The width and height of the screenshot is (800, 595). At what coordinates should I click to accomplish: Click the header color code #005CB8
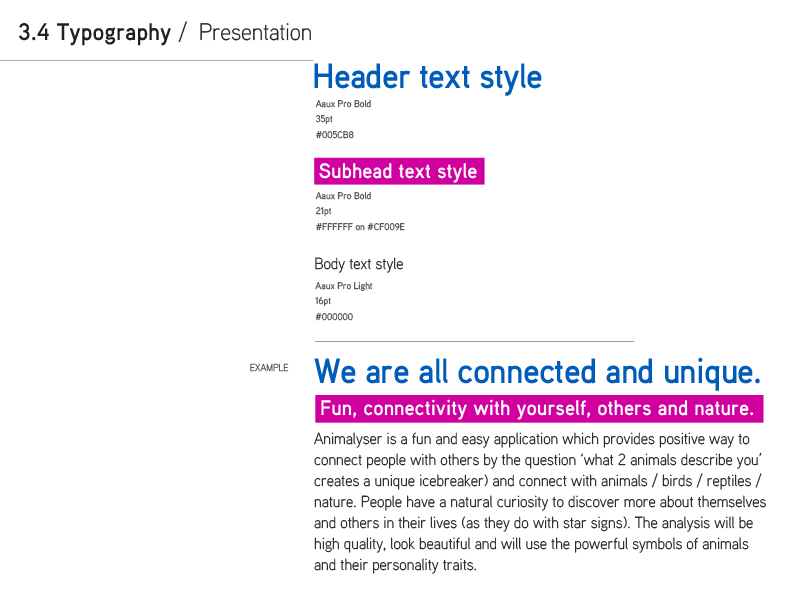pos(335,135)
